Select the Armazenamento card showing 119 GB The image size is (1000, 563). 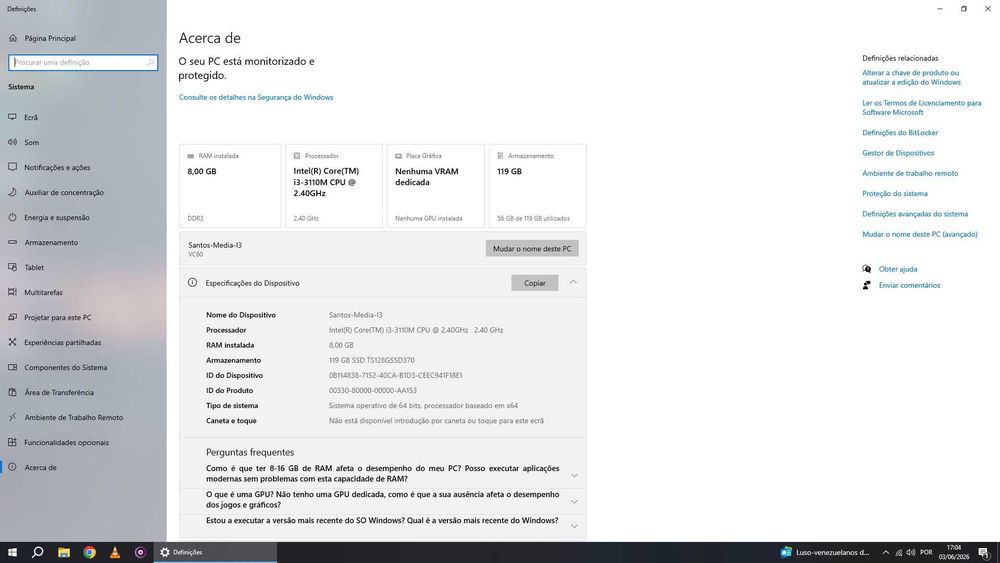(x=538, y=186)
